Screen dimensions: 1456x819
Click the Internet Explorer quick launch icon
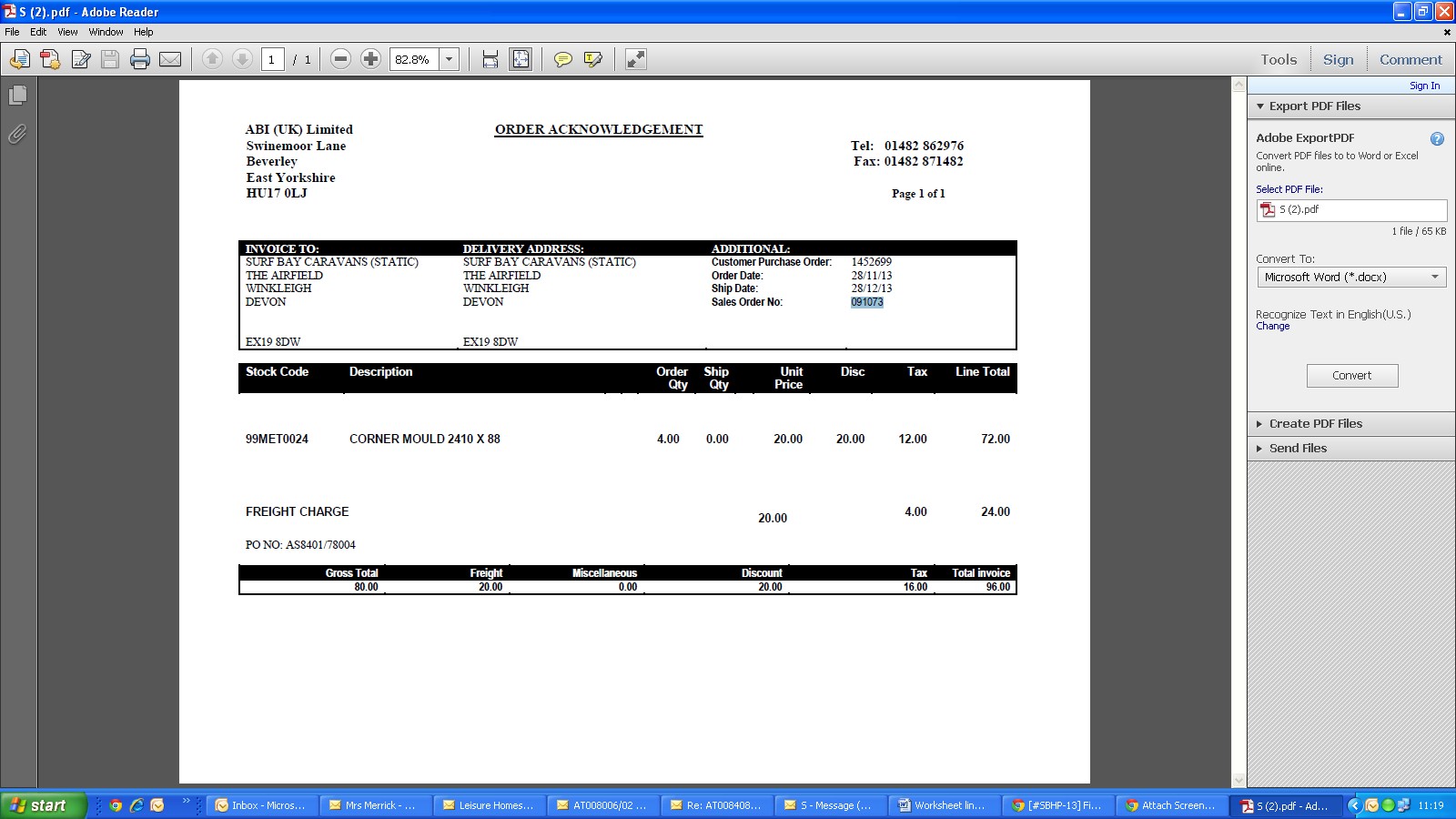pos(136,805)
